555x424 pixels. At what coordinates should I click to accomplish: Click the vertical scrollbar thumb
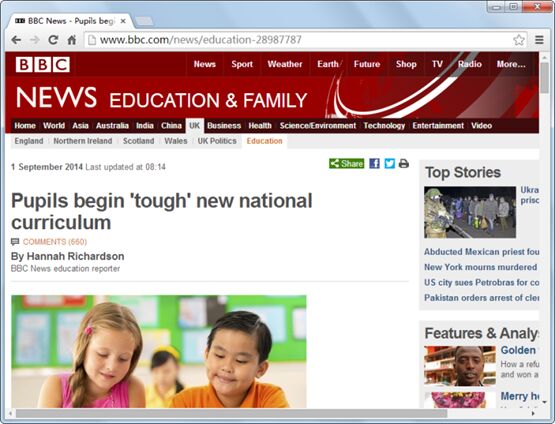point(544,78)
